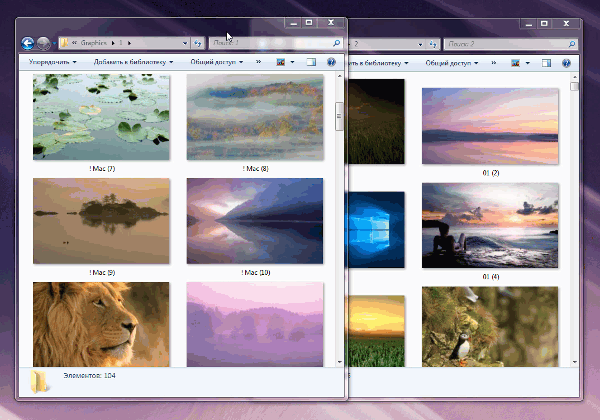Select the '! Mac (9)' island thumbnail

coord(101,221)
